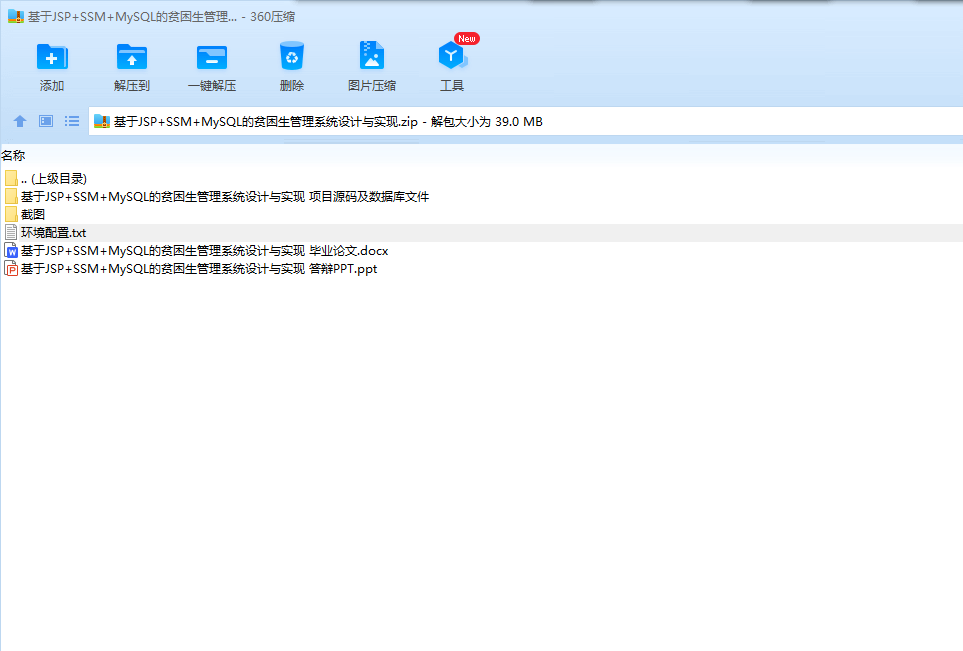Click the parent directory folder icon
This screenshot has width=963, height=651.
[11, 178]
